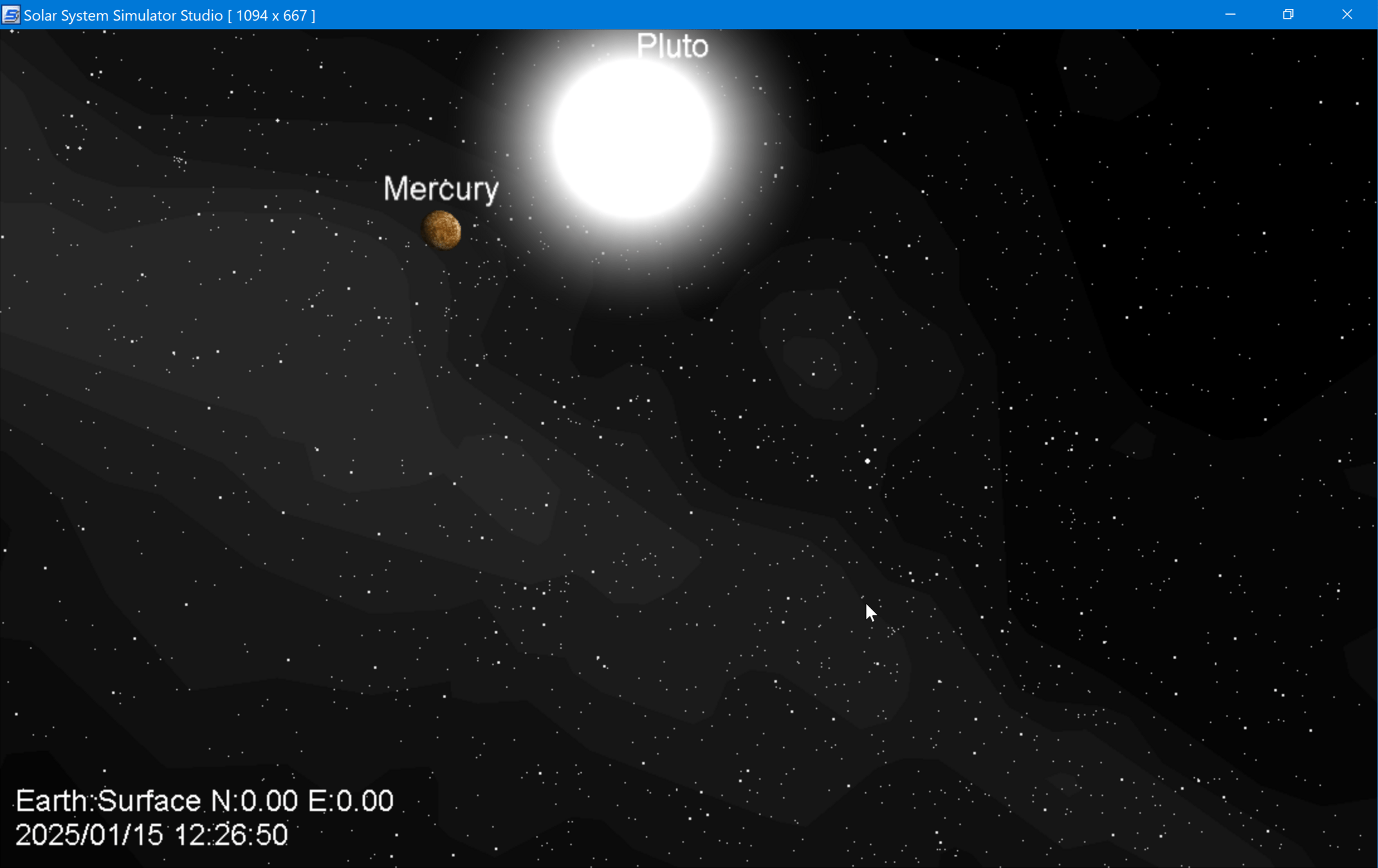Select the Pluto name label
The image size is (1378, 868).
(672, 46)
